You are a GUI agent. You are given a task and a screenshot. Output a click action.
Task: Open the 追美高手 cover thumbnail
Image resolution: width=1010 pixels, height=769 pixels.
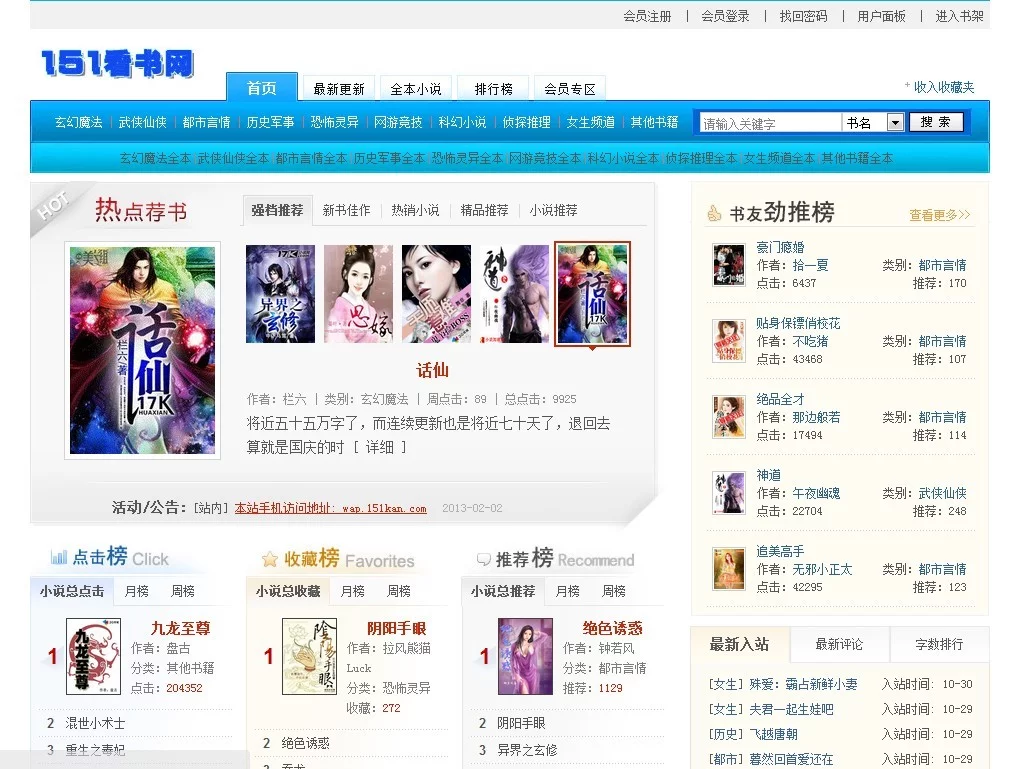coord(729,569)
